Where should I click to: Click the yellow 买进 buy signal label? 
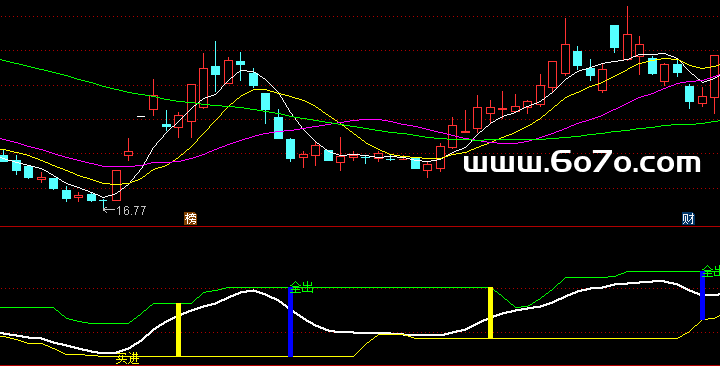coord(127,359)
